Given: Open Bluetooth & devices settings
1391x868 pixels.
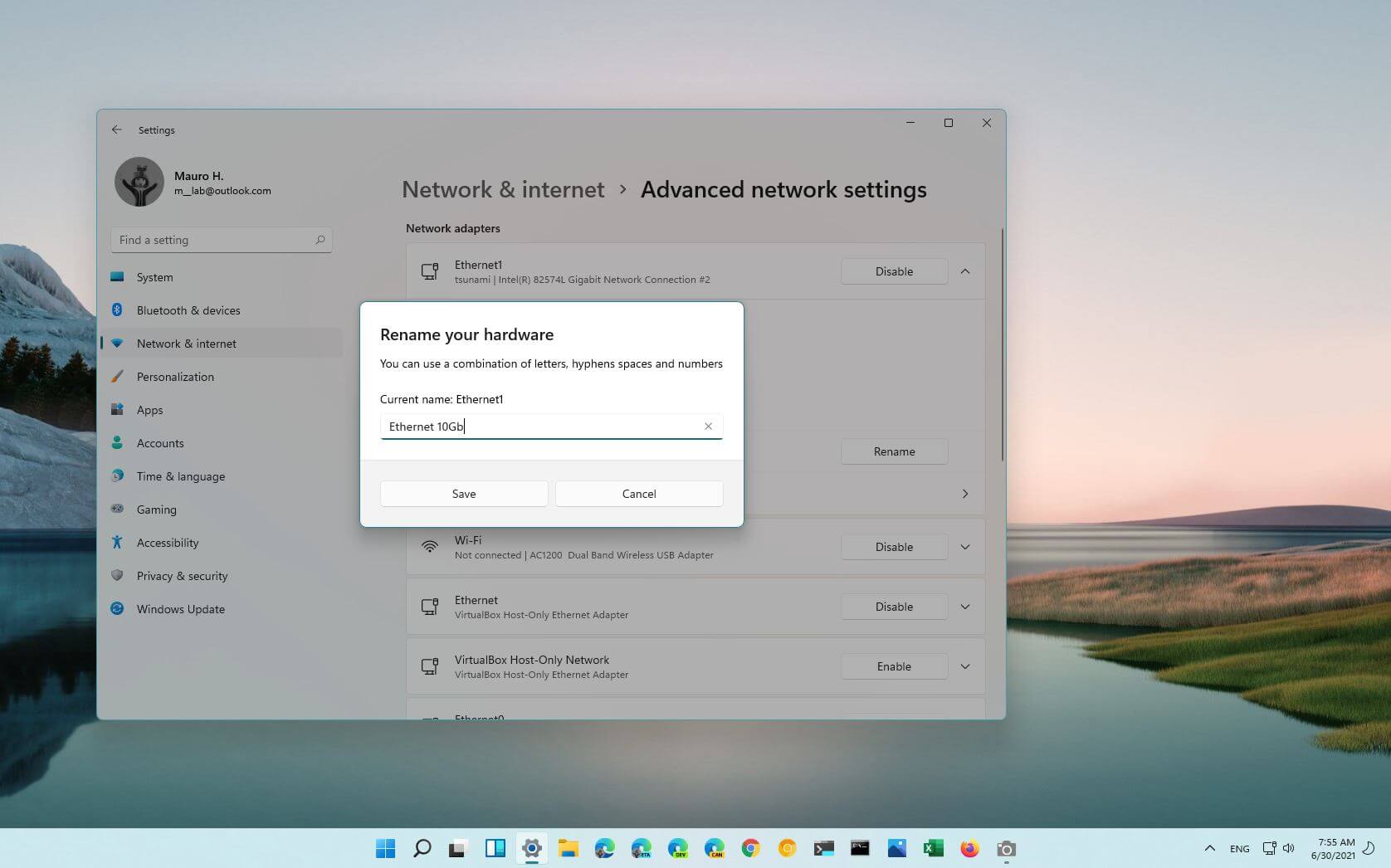Looking at the screenshot, I should 188,310.
